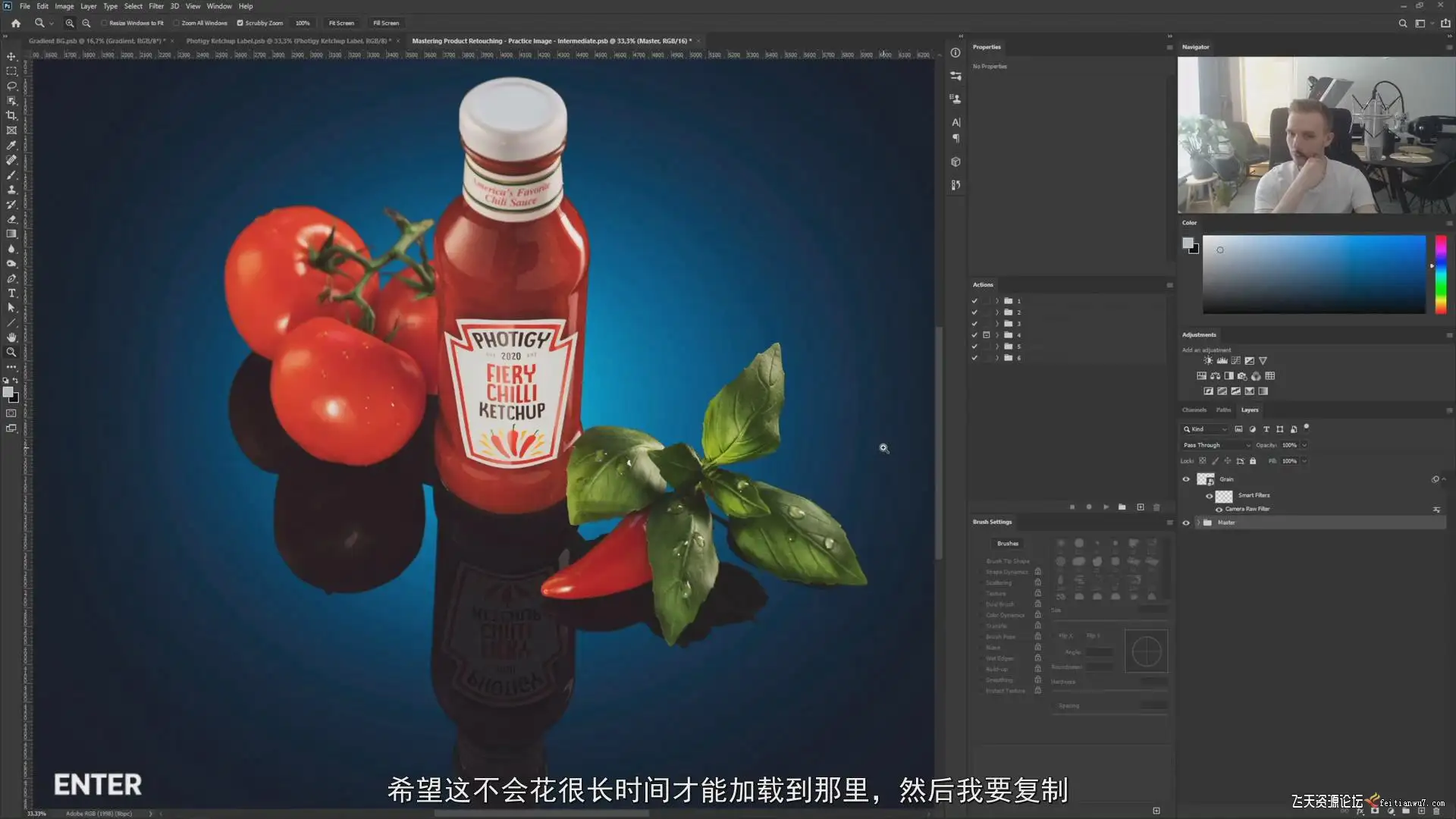This screenshot has height=819, width=1456.
Task: Add a Brightness/Contrast adjustment
Action: [1208, 361]
